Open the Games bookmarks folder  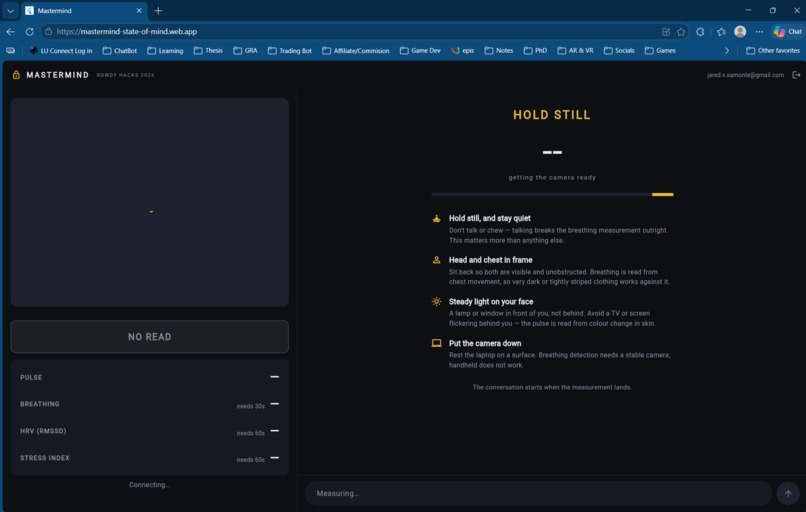pos(660,50)
